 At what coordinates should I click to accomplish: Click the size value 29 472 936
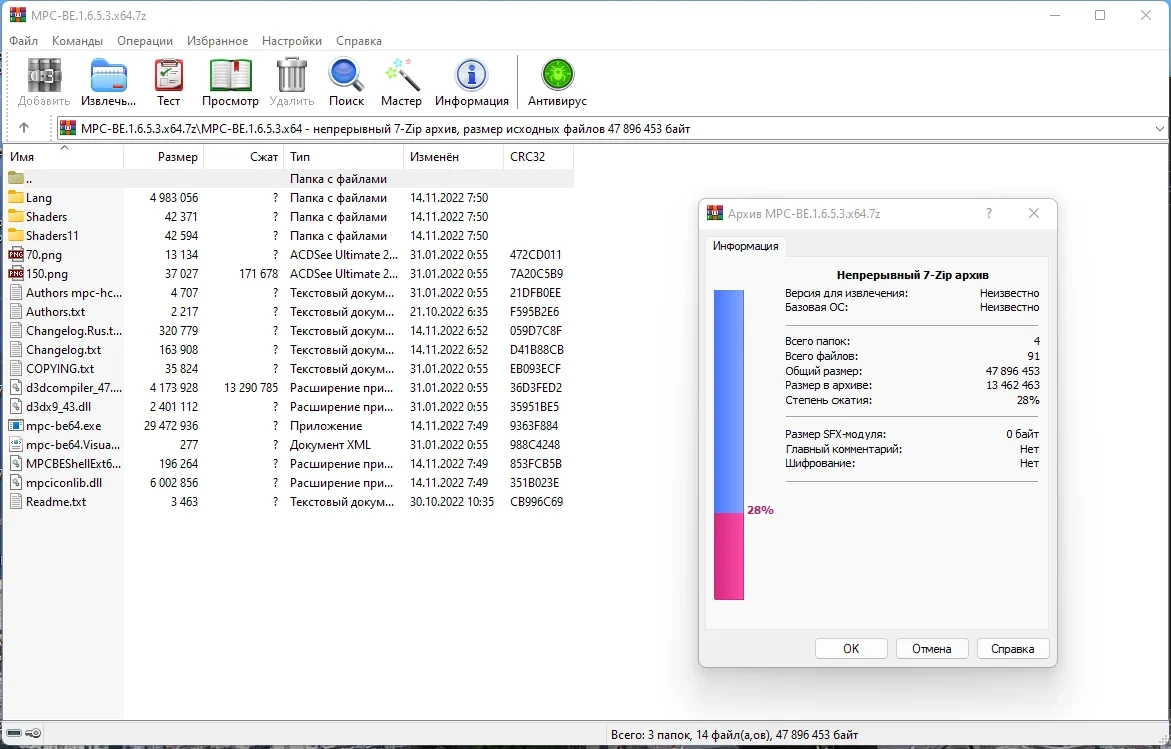171,426
